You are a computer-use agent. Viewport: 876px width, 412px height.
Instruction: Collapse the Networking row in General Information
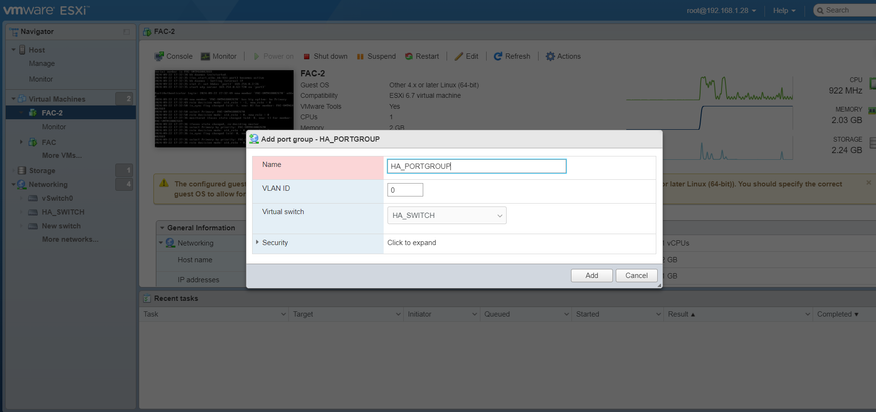[x=161, y=243]
